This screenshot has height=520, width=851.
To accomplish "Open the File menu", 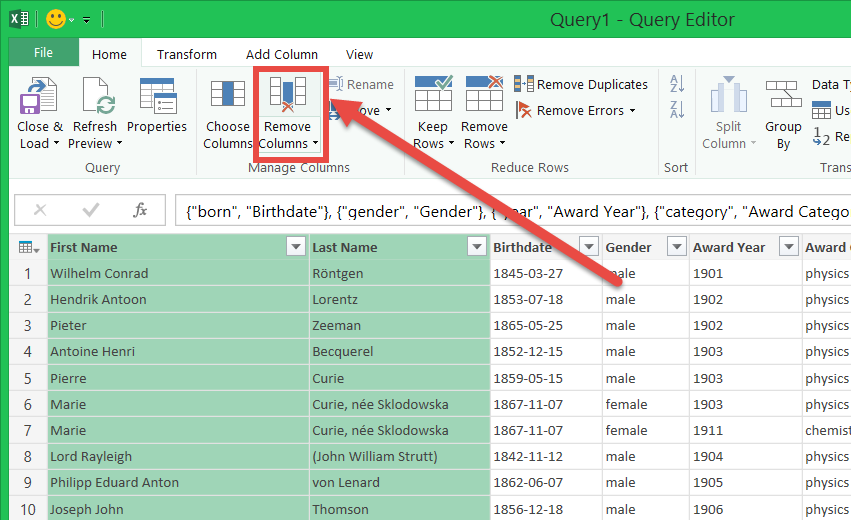I will pos(44,53).
